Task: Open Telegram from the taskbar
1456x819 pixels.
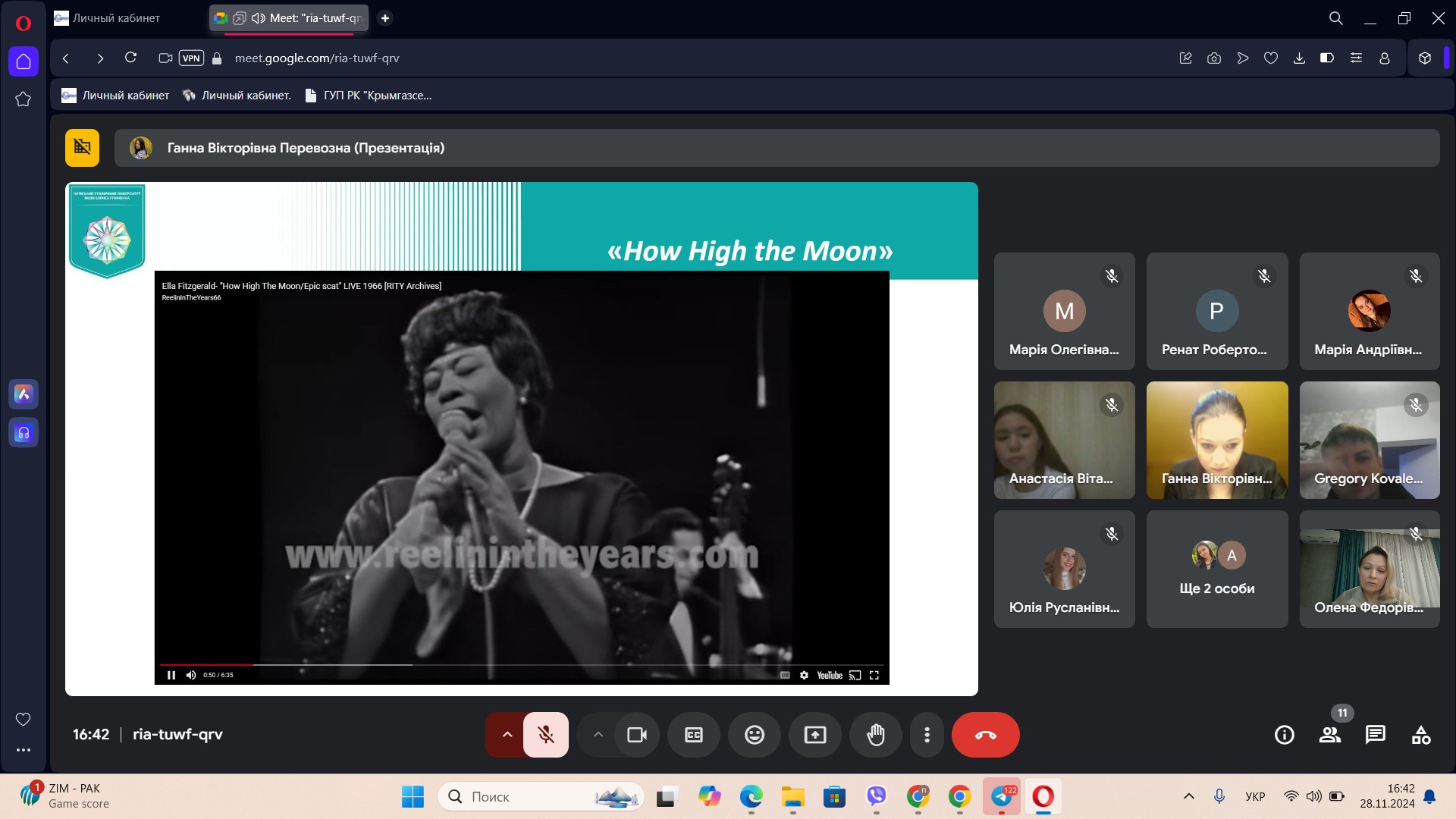Action: click(1002, 796)
